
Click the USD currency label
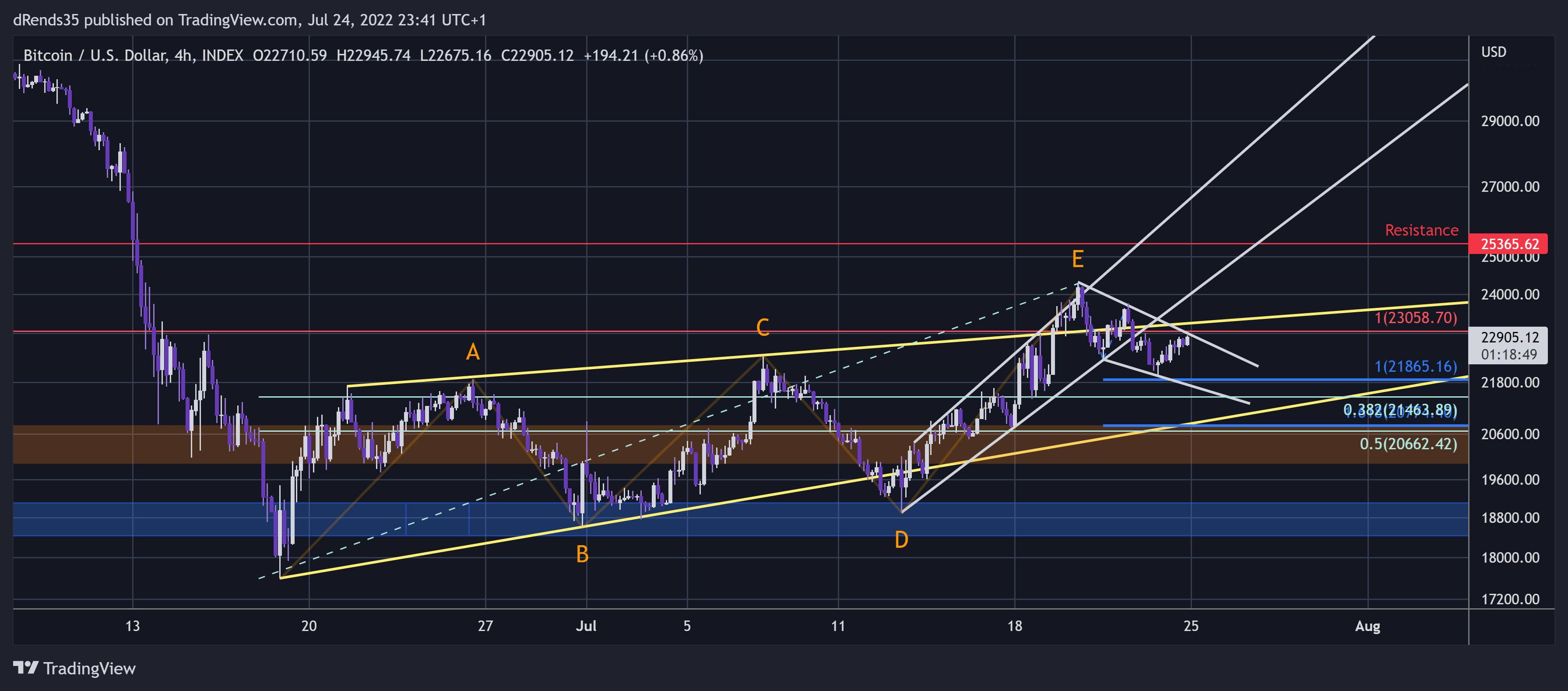(x=1494, y=53)
